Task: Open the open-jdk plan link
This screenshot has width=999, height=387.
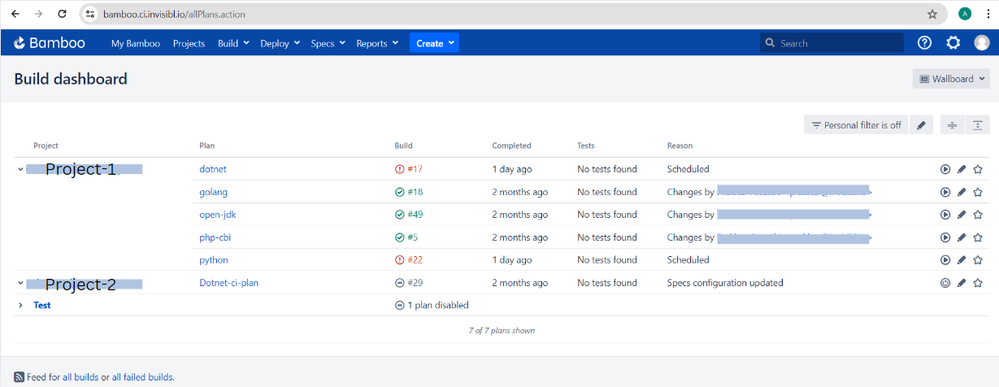Action: pyautogui.click(x=218, y=215)
